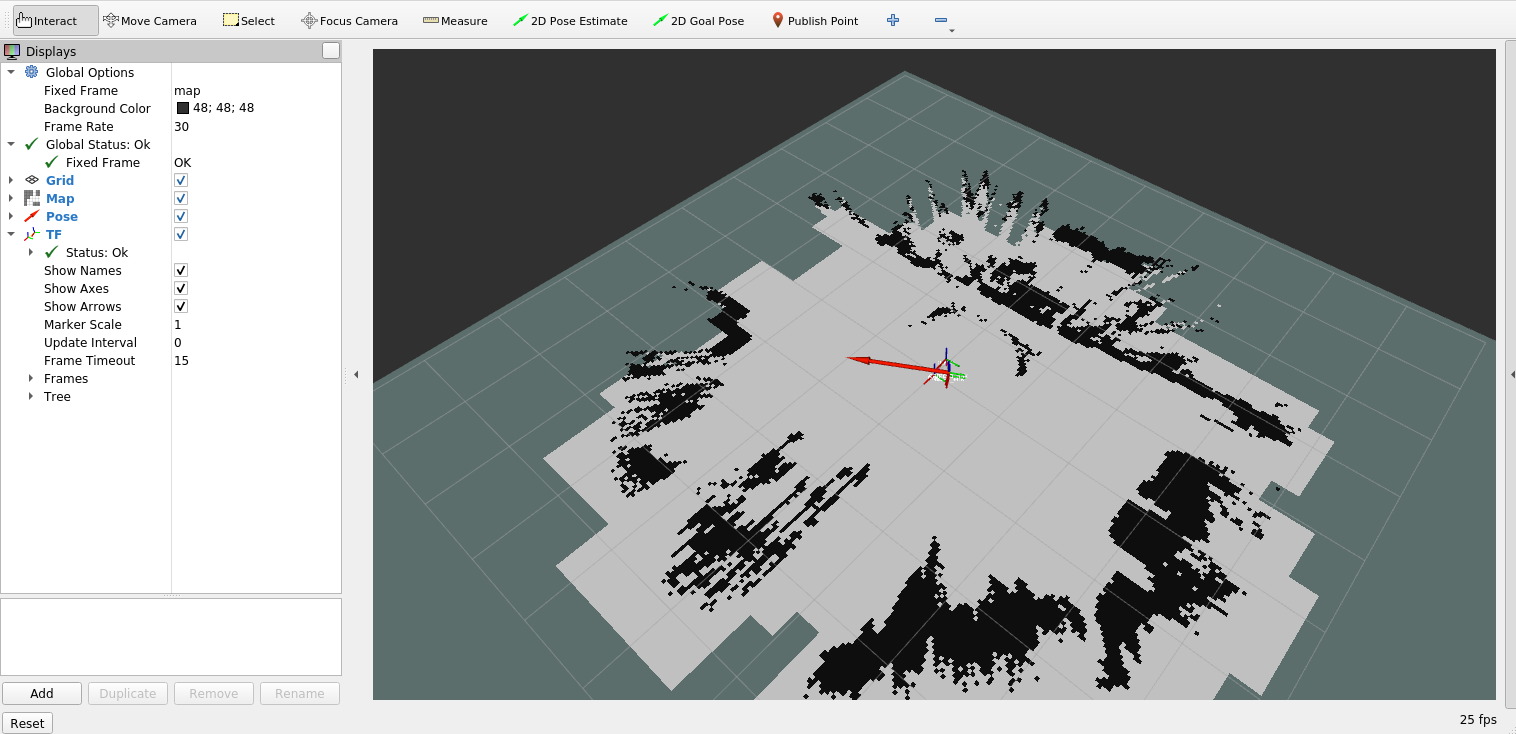Image resolution: width=1516 pixels, height=734 pixels.
Task: Choose the Select tool
Action: [248, 21]
